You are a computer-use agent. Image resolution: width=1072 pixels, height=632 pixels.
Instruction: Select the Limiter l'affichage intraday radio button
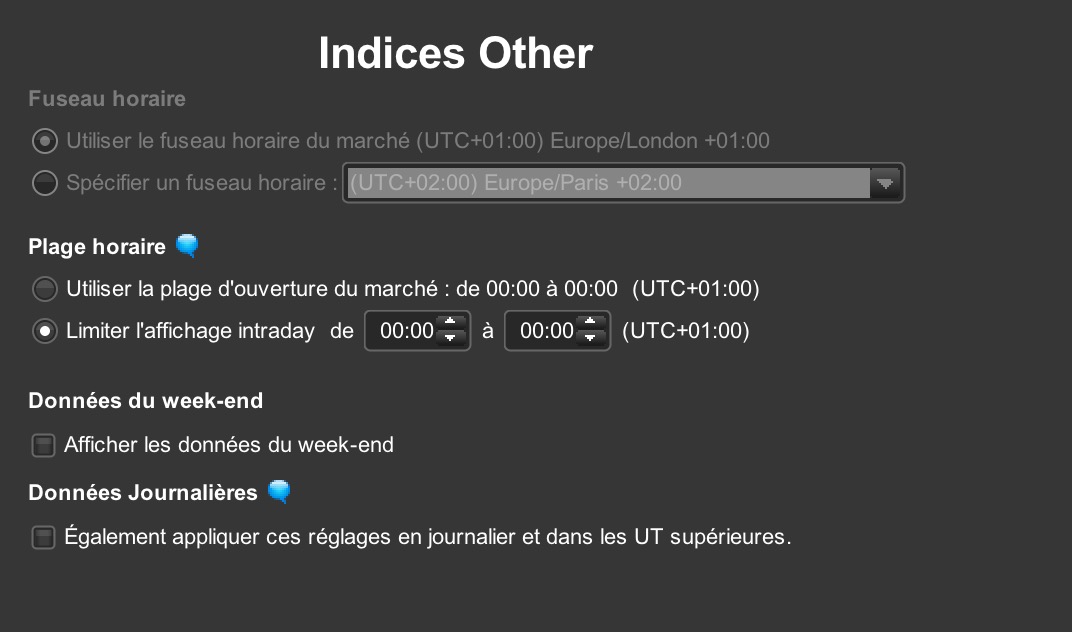click(44, 331)
